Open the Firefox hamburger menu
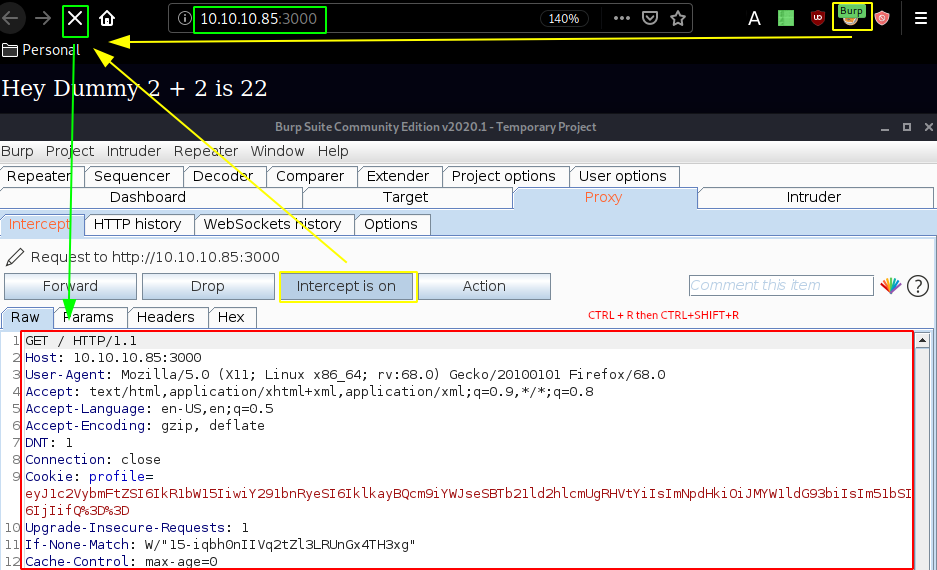 (921, 19)
